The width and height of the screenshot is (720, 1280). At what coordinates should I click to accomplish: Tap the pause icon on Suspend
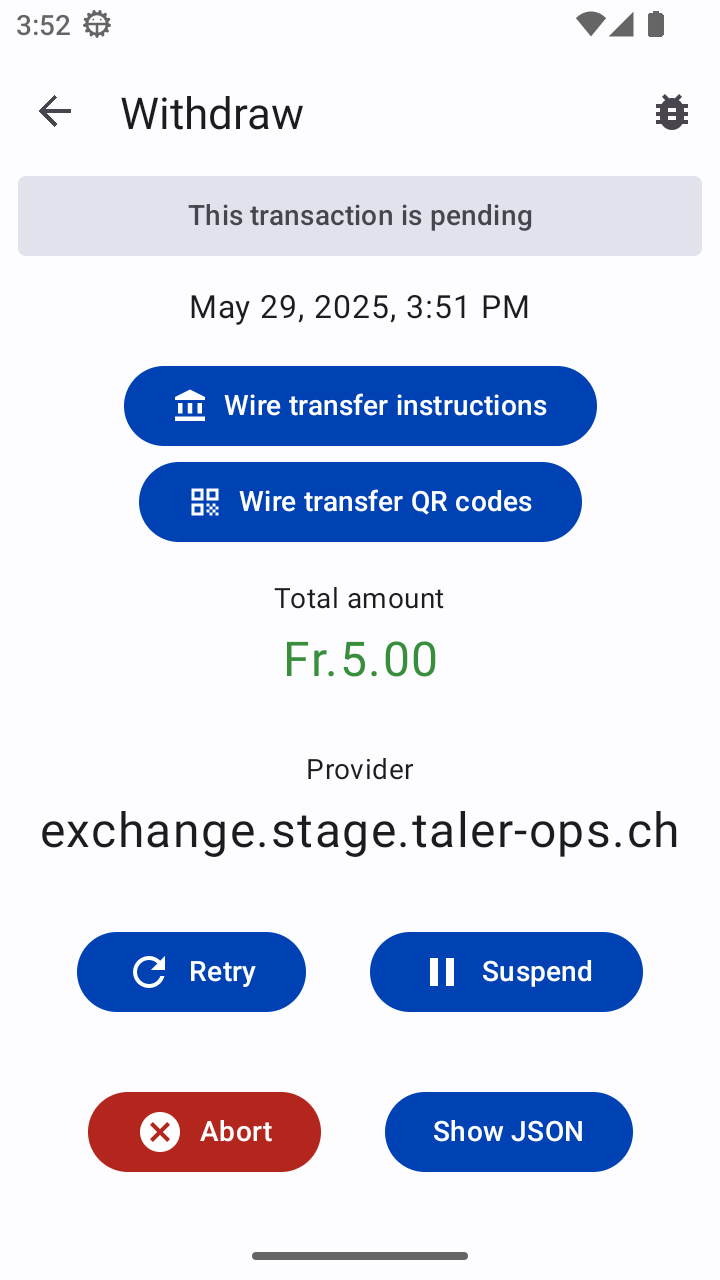coord(442,972)
